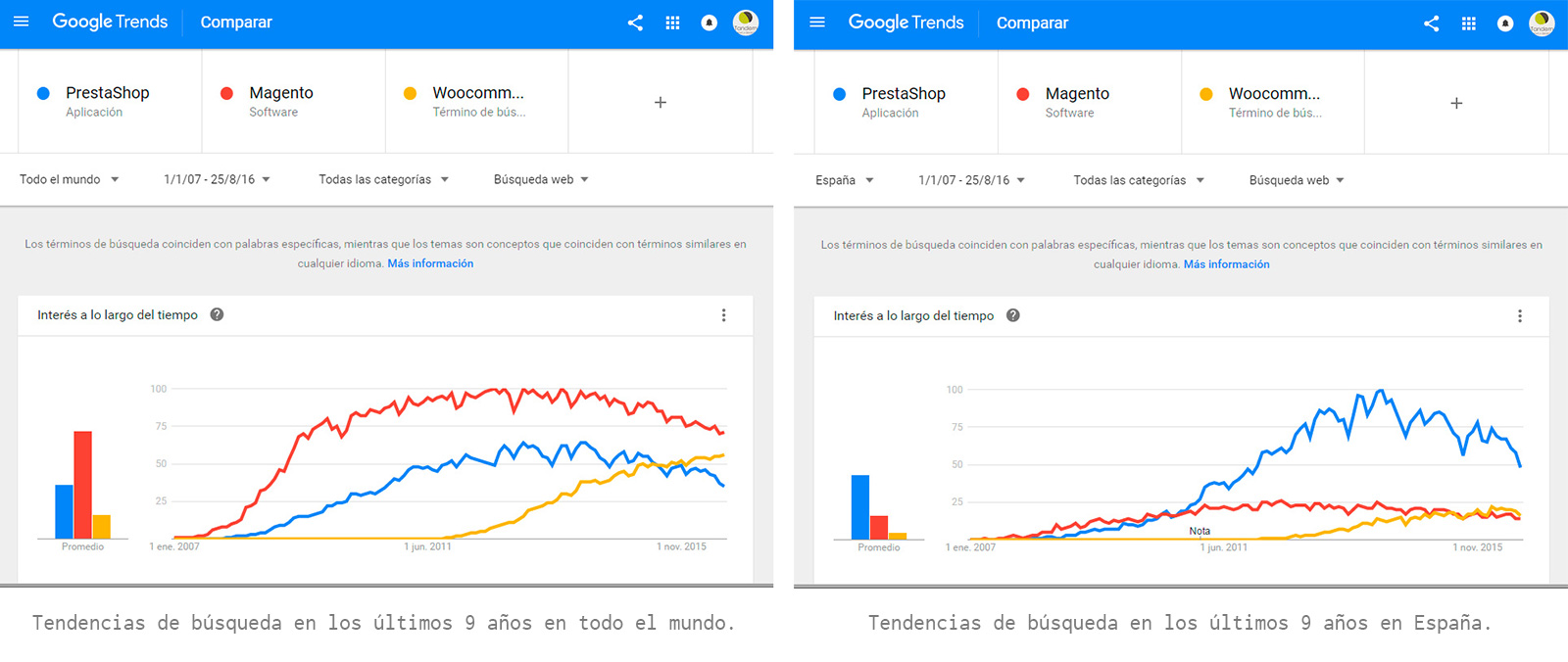Open three-dot options menu of the left chart
This screenshot has height=662, width=1568.
(x=724, y=315)
